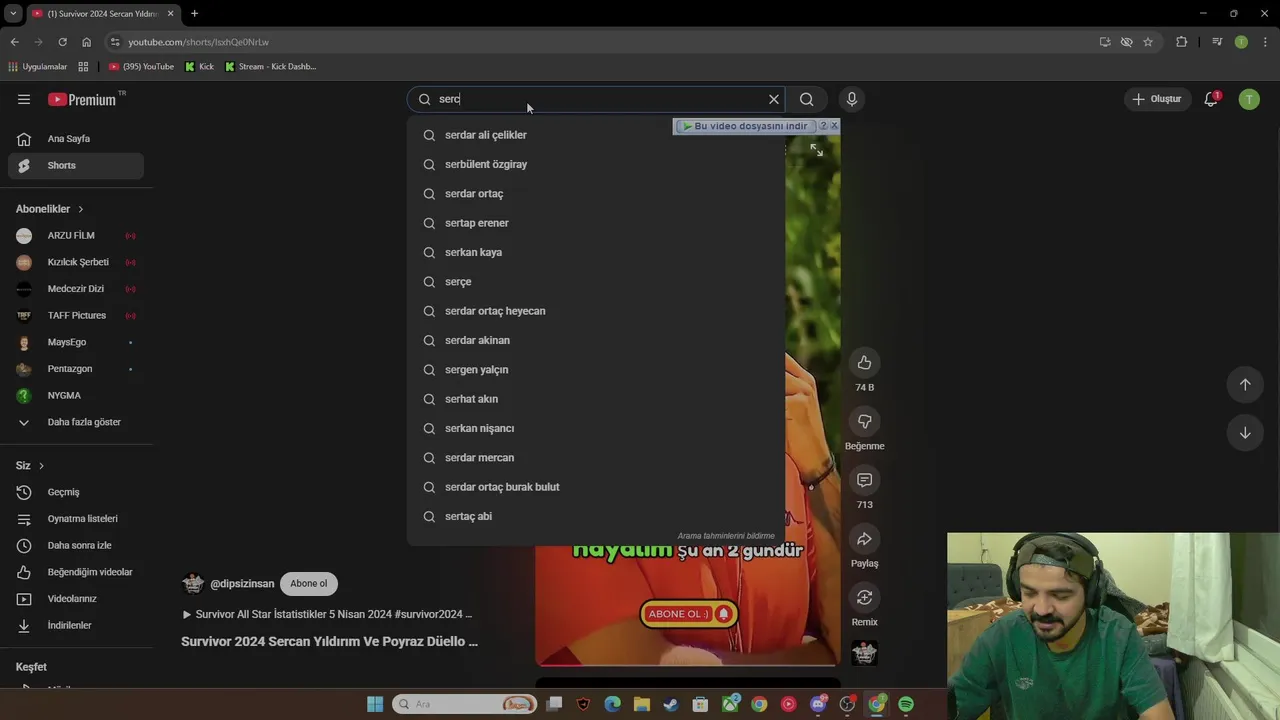Open Videolarınız in the sidebar
The image size is (1280, 720).
(76, 599)
